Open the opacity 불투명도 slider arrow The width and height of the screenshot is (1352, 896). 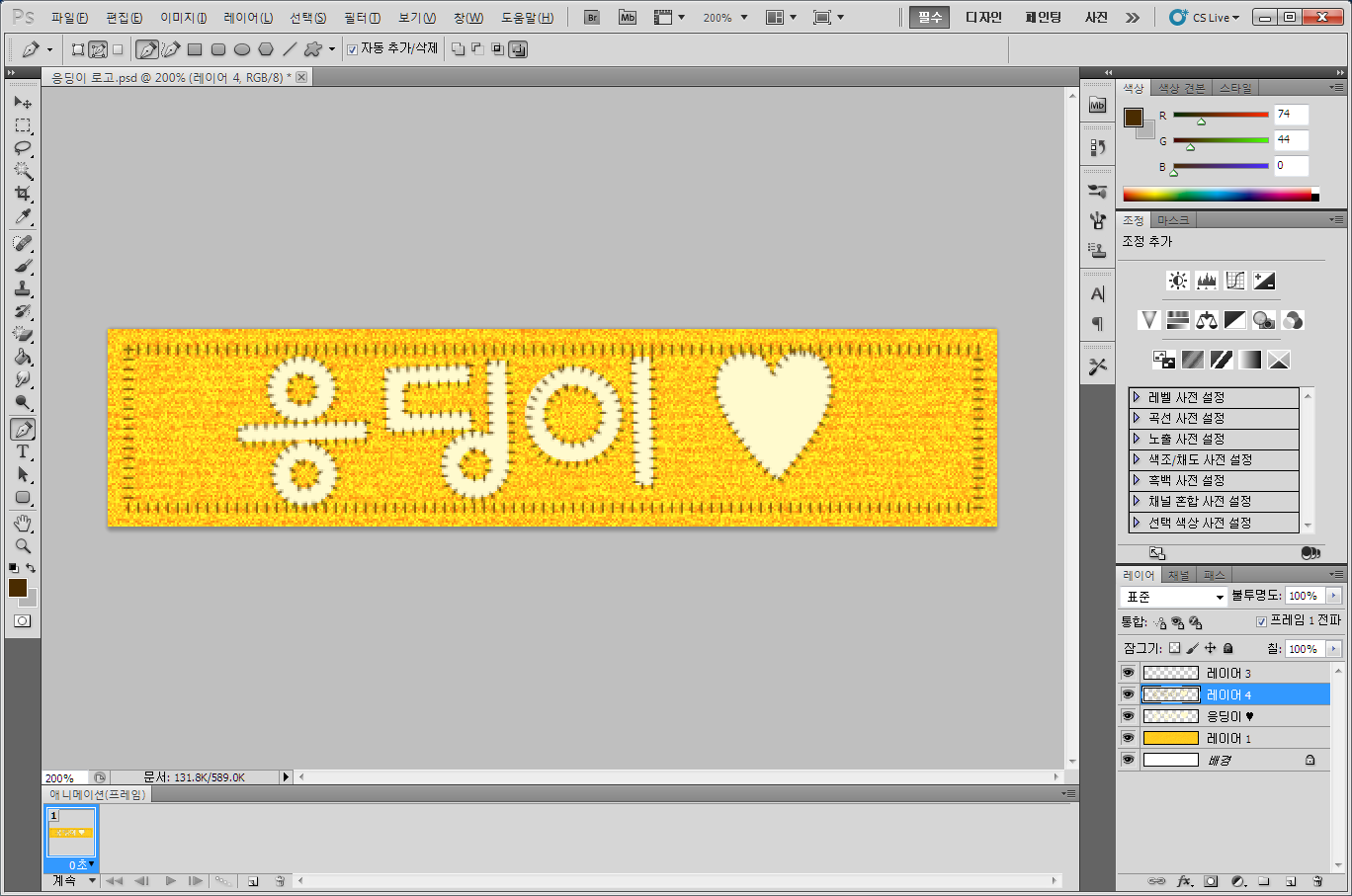(x=1334, y=596)
